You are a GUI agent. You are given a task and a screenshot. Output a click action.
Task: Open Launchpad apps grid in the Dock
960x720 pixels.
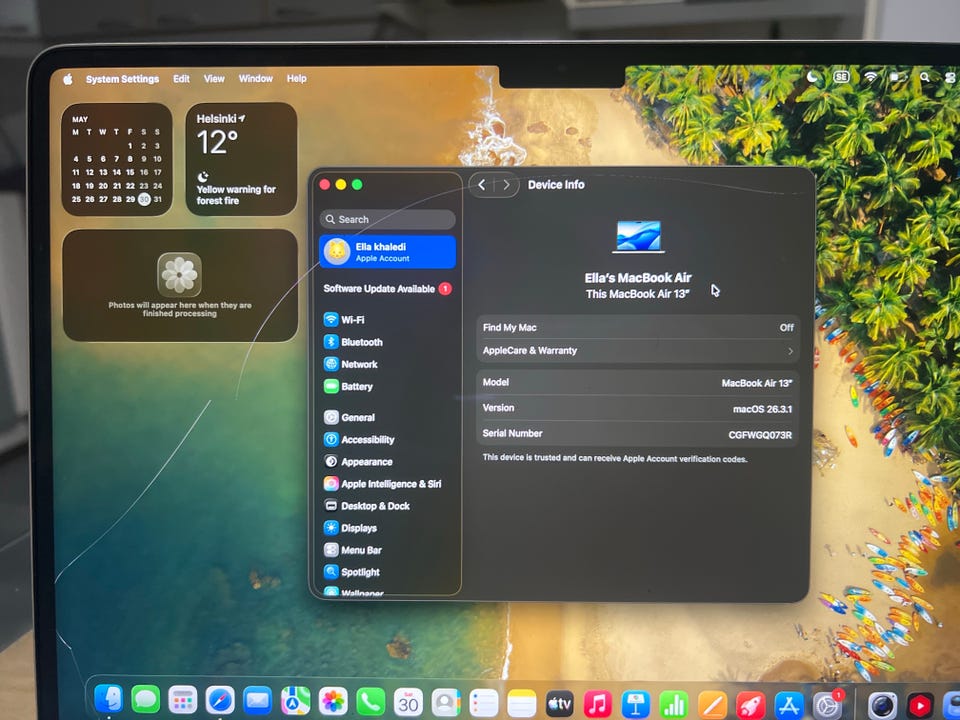(182, 700)
